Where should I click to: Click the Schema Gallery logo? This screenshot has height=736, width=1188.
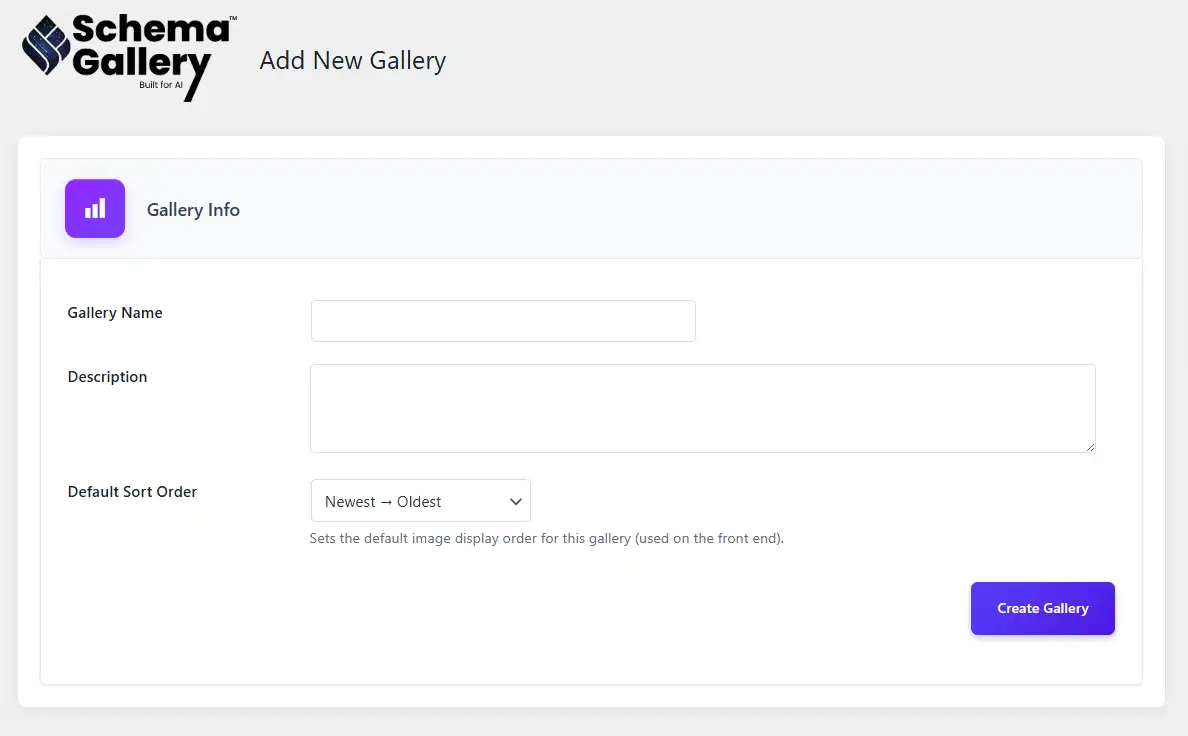125,55
